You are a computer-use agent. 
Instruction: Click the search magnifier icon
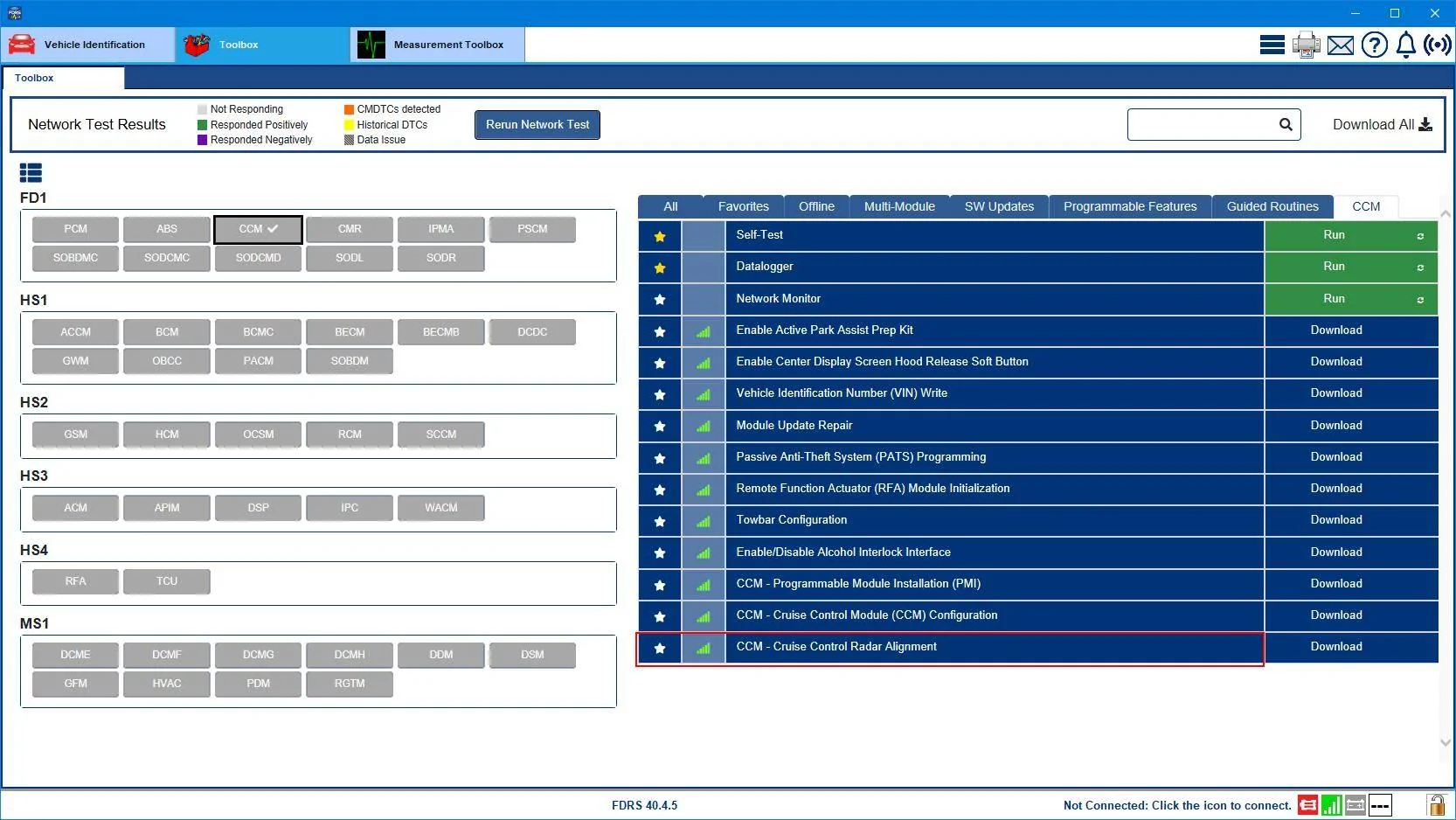pyautogui.click(x=1286, y=124)
